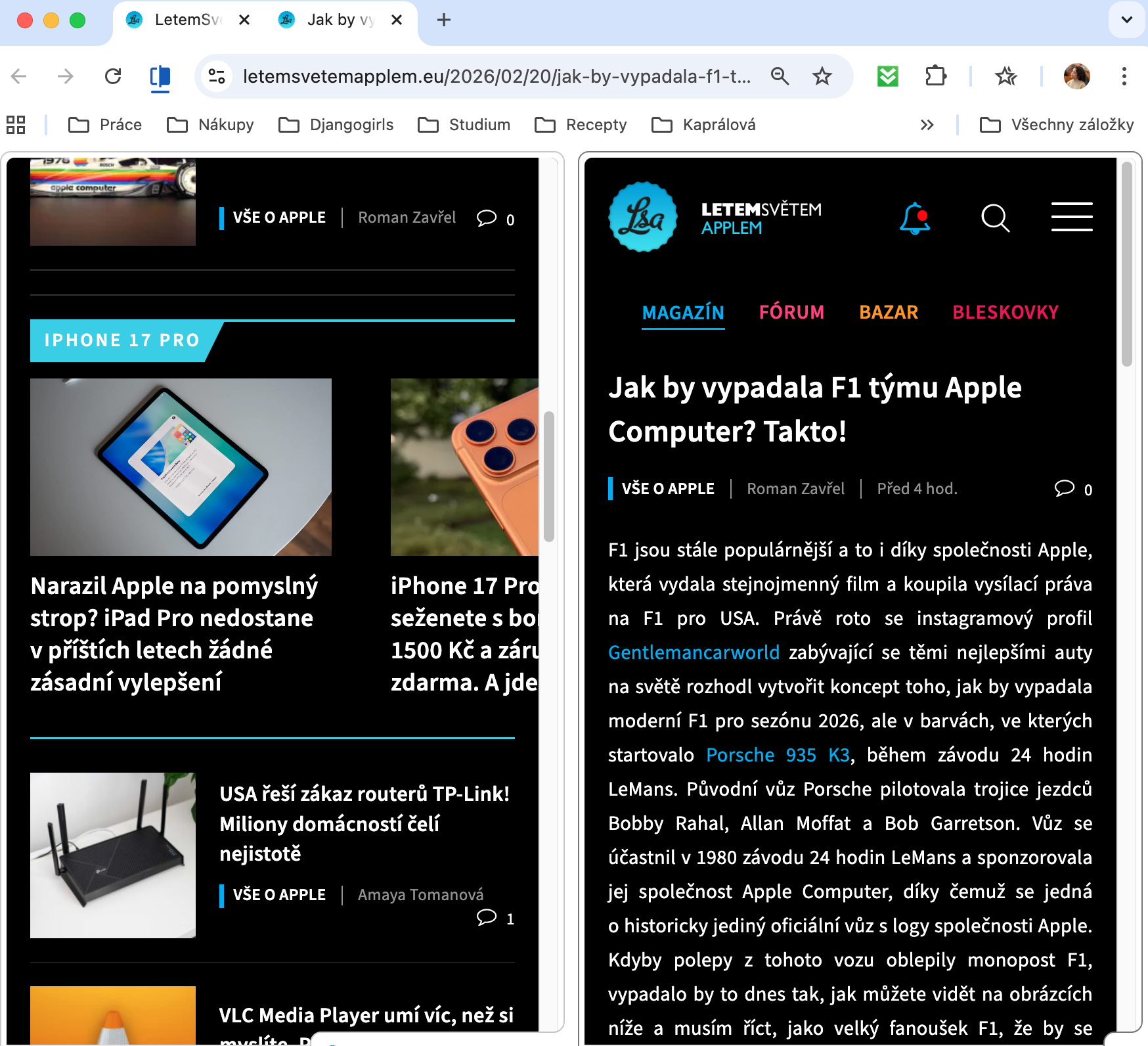This screenshot has height=1046, width=1148.
Task: Click comment bubble on TP-Link article
Action: click(487, 917)
